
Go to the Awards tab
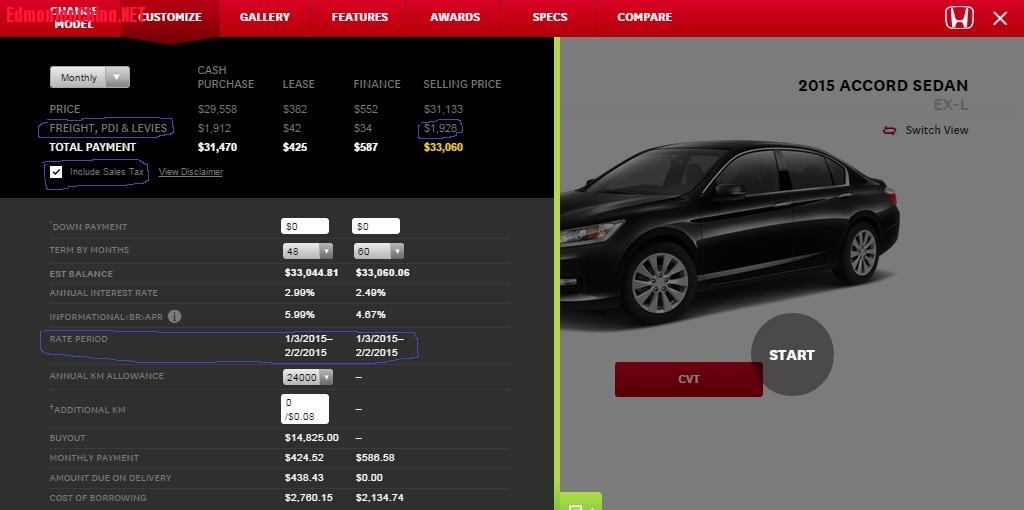pyautogui.click(x=455, y=17)
